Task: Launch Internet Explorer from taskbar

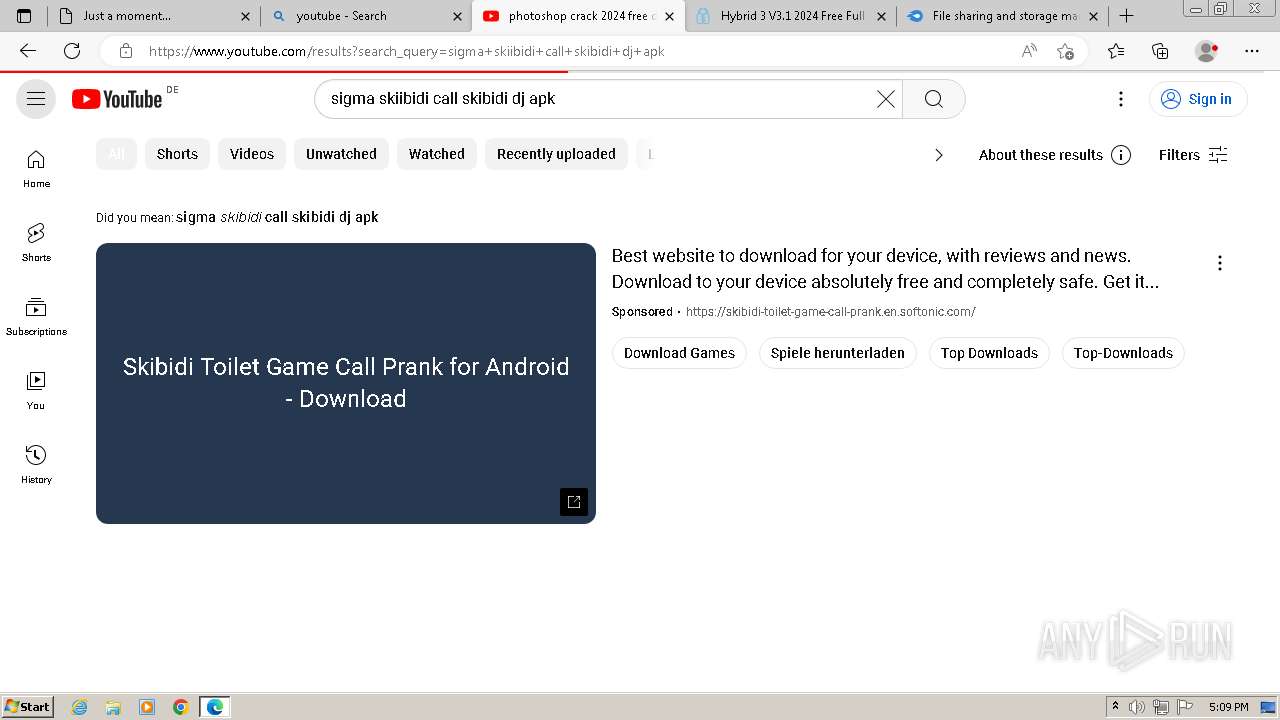Action: point(80,707)
